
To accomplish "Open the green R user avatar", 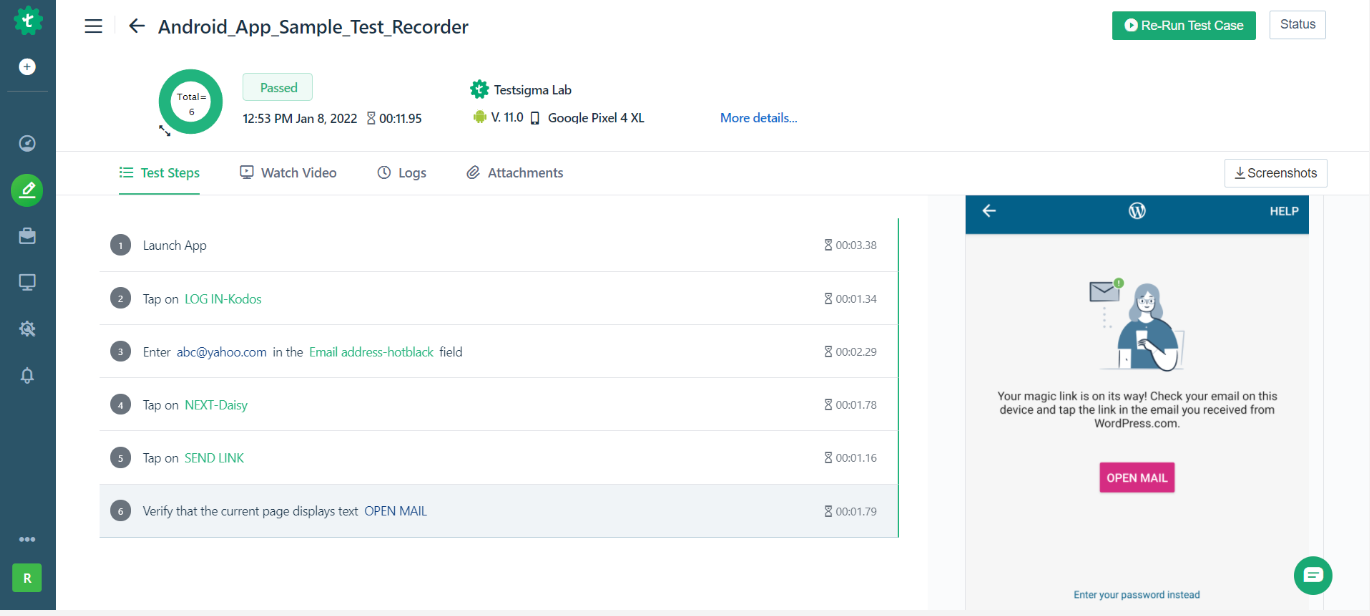I will point(27,578).
